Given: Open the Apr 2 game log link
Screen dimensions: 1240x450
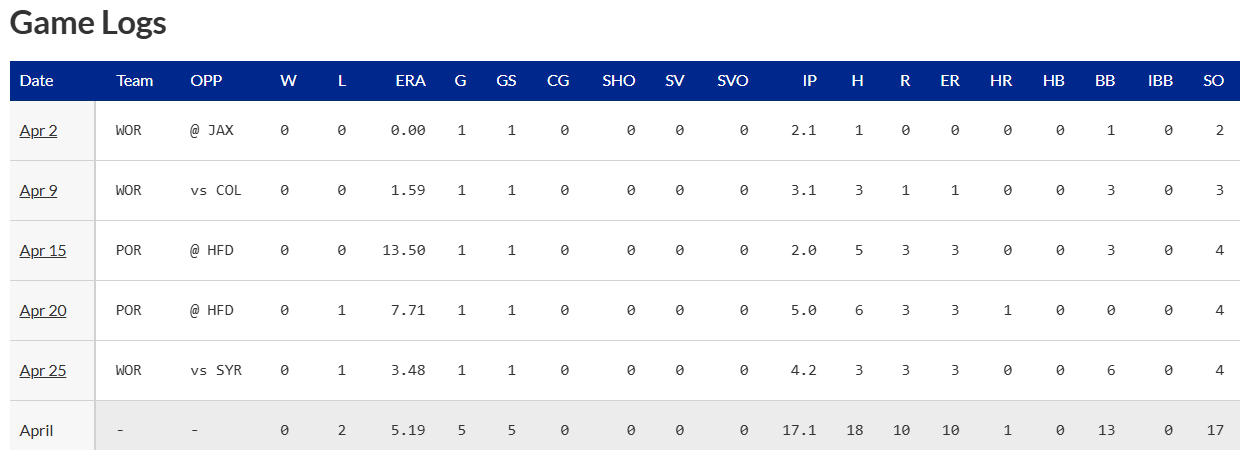Looking at the screenshot, I should point(38,130).
